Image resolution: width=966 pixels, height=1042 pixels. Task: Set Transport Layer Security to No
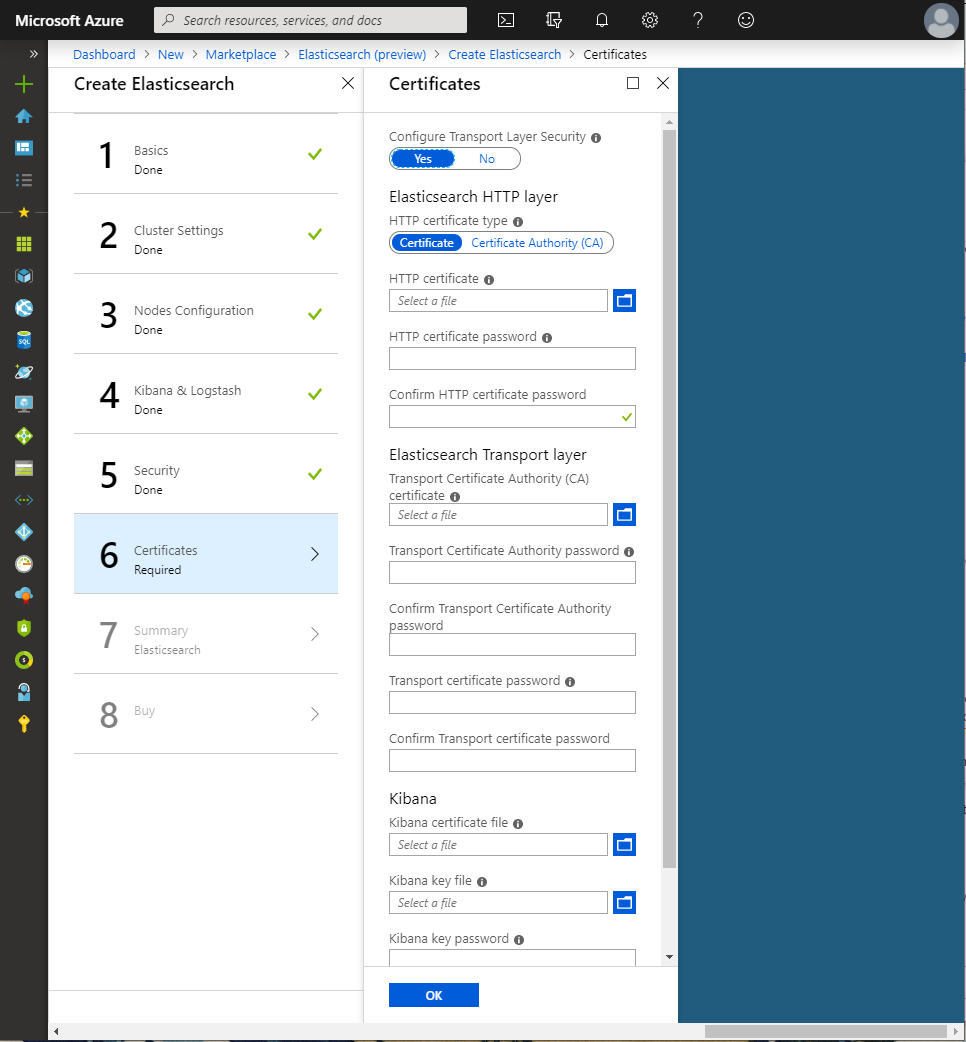coord(487,159)
